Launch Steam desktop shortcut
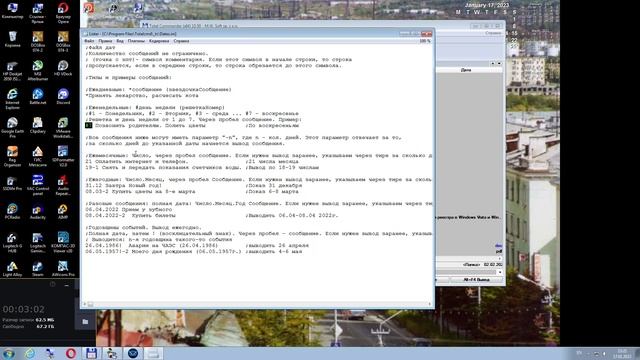The image size is (640, 360). click(x=38, y=269)
